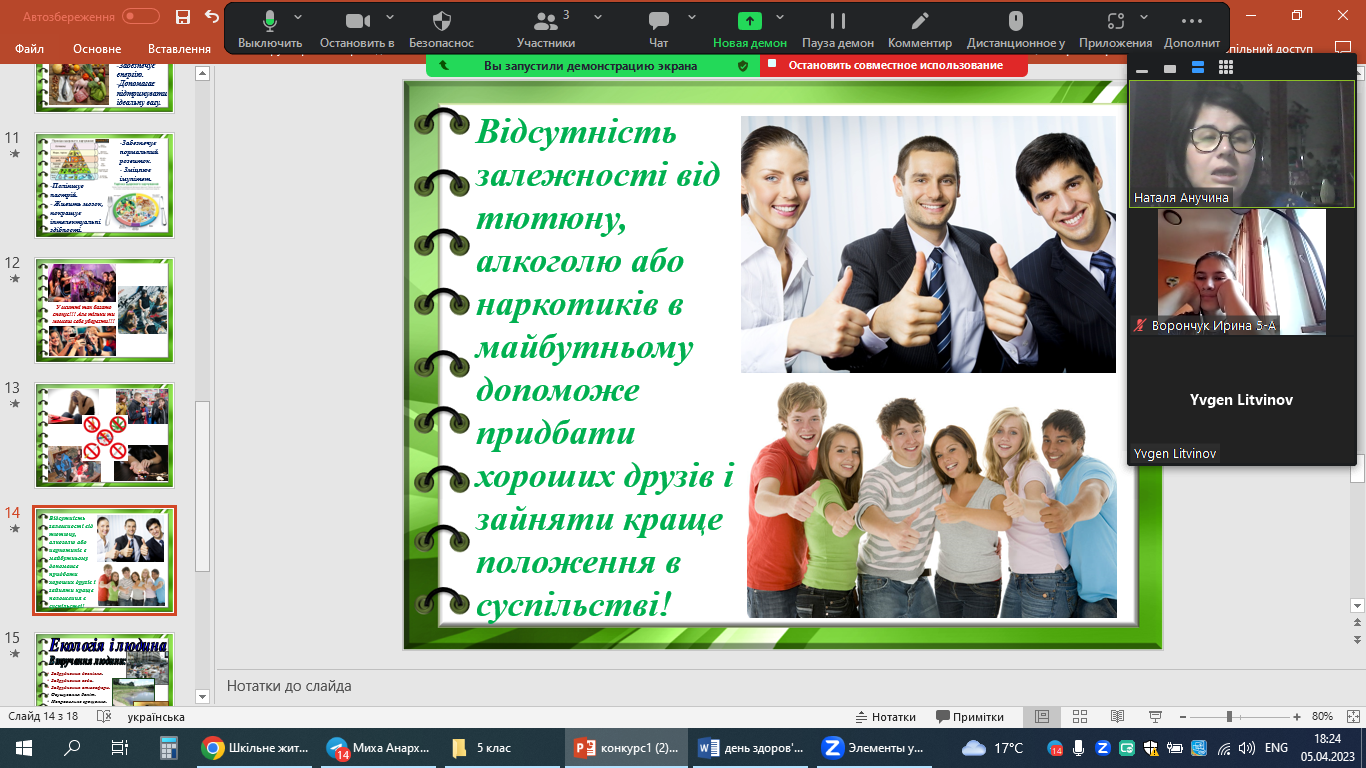Select slide 12 thumbnail
Screen dimensions: 1366x768
(x=104, y=310)
